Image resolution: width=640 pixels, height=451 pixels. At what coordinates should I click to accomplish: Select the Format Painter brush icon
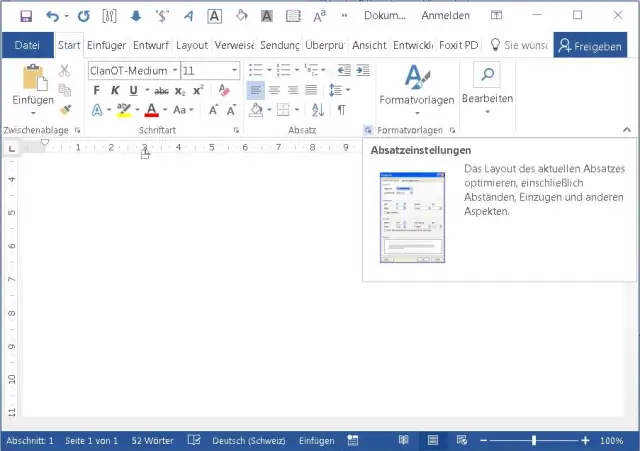click(x=64, y=110)
